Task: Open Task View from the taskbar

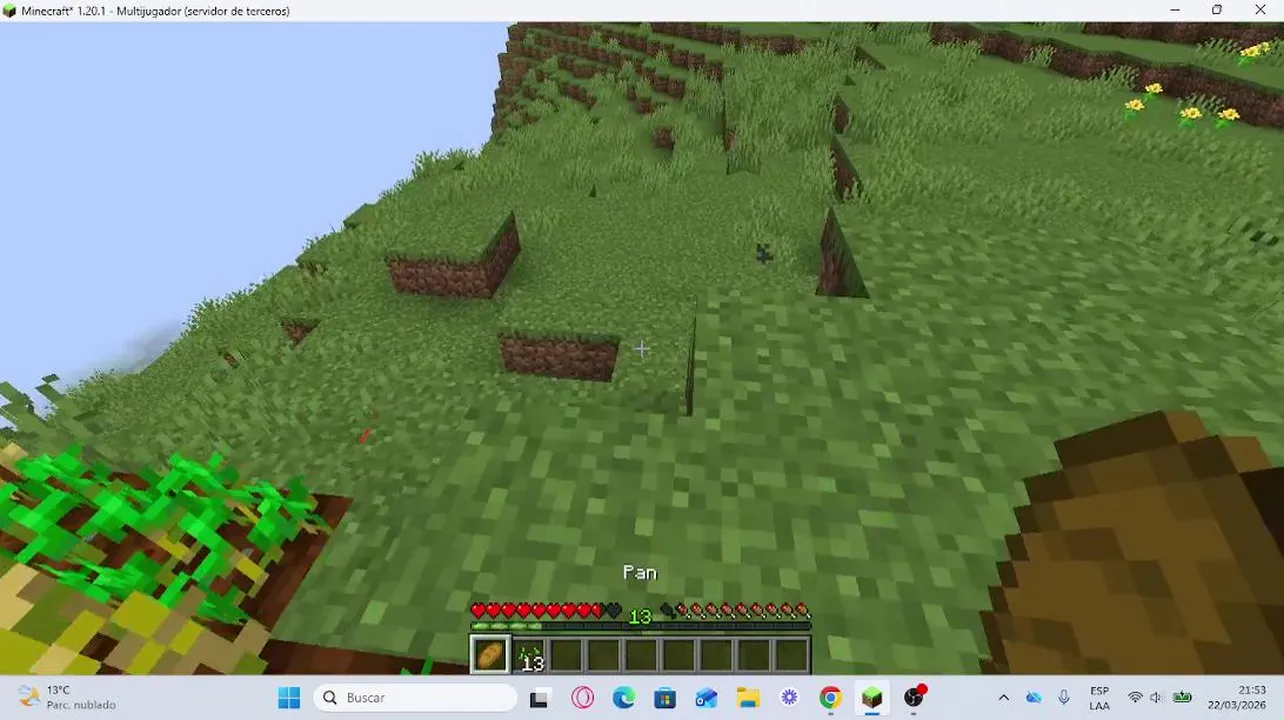Action: [x=540, y=698]
